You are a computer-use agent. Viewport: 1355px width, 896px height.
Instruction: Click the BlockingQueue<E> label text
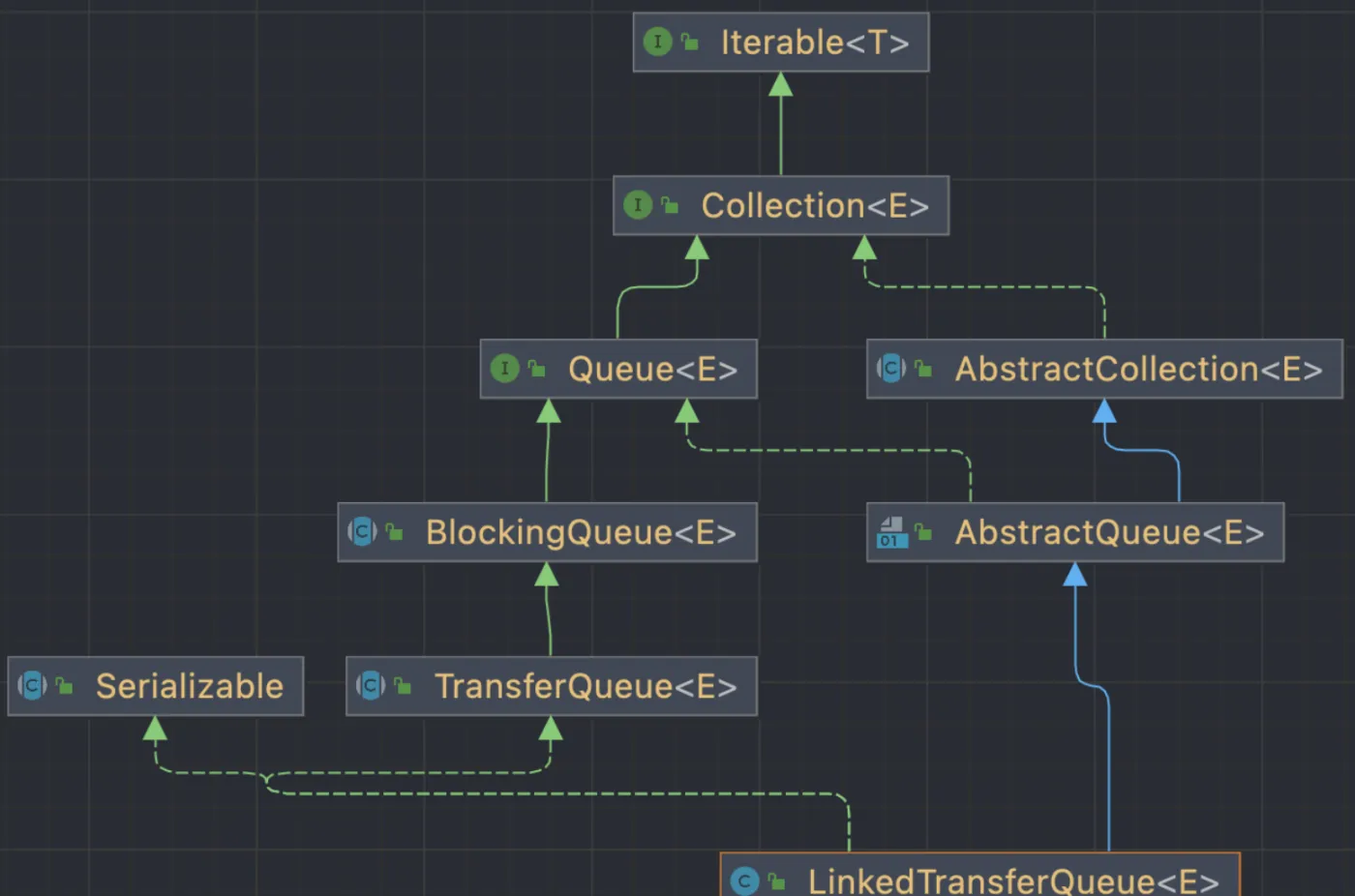pos(581,532)
